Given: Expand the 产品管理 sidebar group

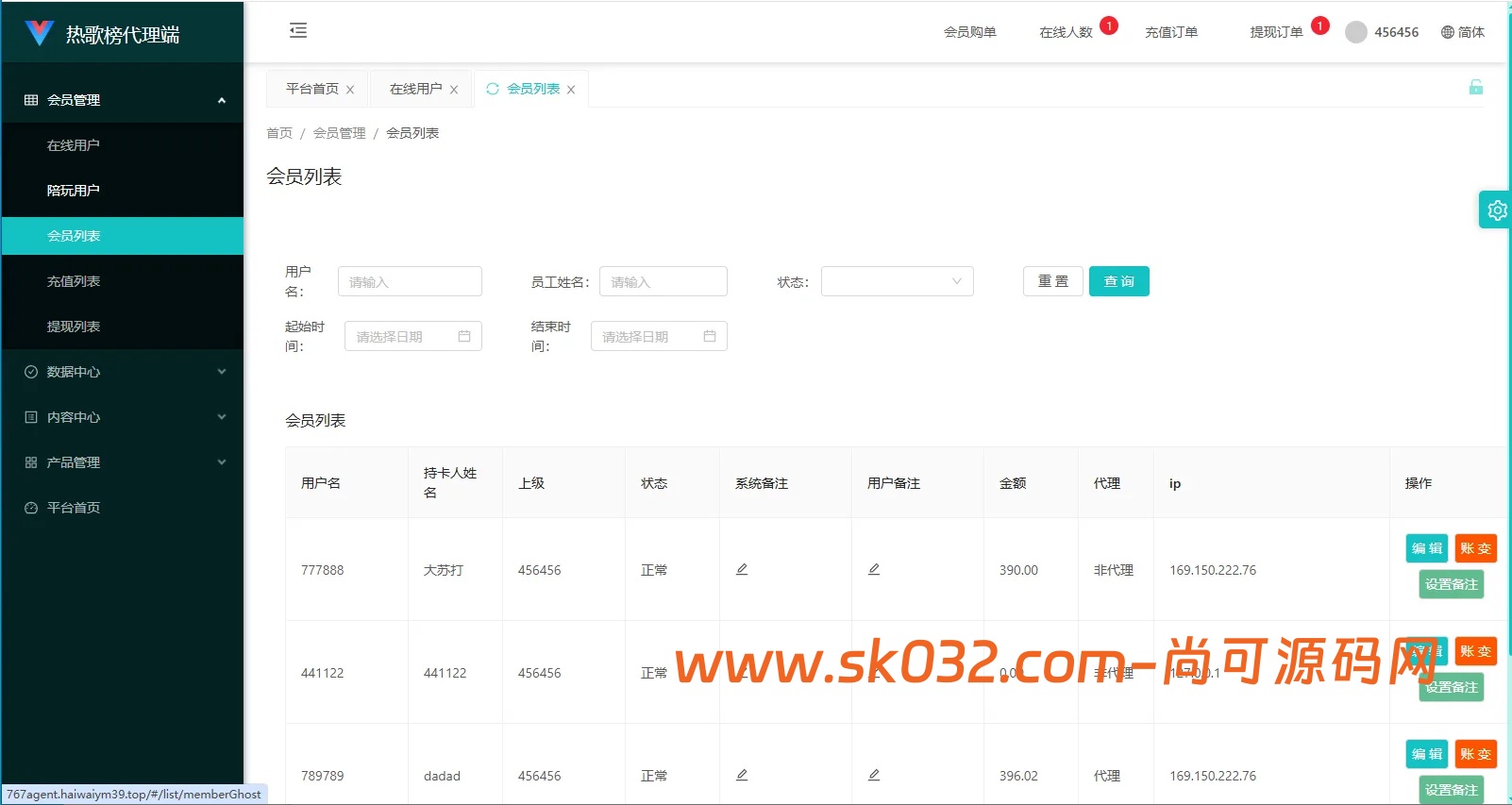Looking at the screenshot, I should coord(123,462).
